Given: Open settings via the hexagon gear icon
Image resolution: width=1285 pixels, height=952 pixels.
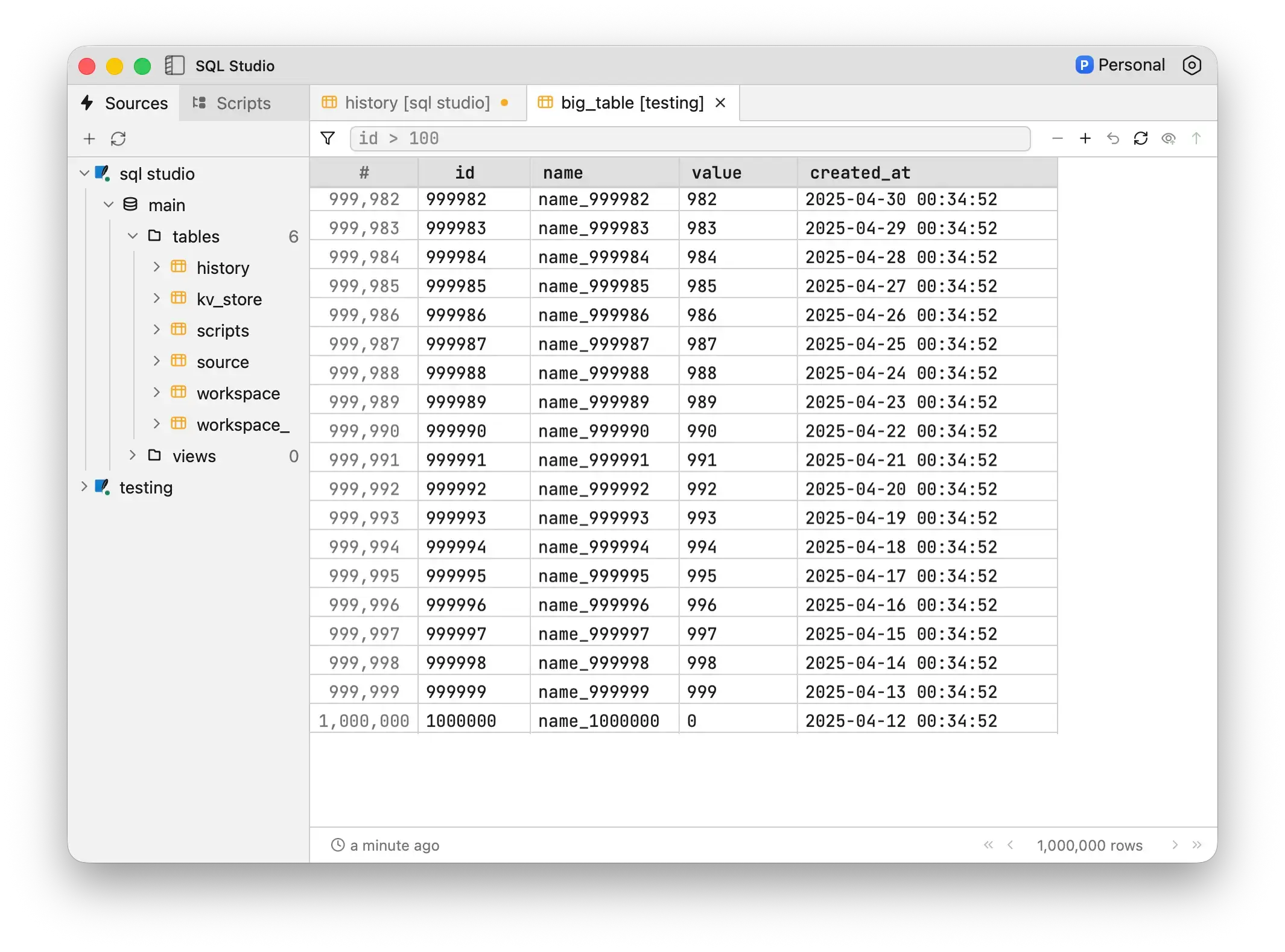Looking at the screenshot, I should [1191, 65].
